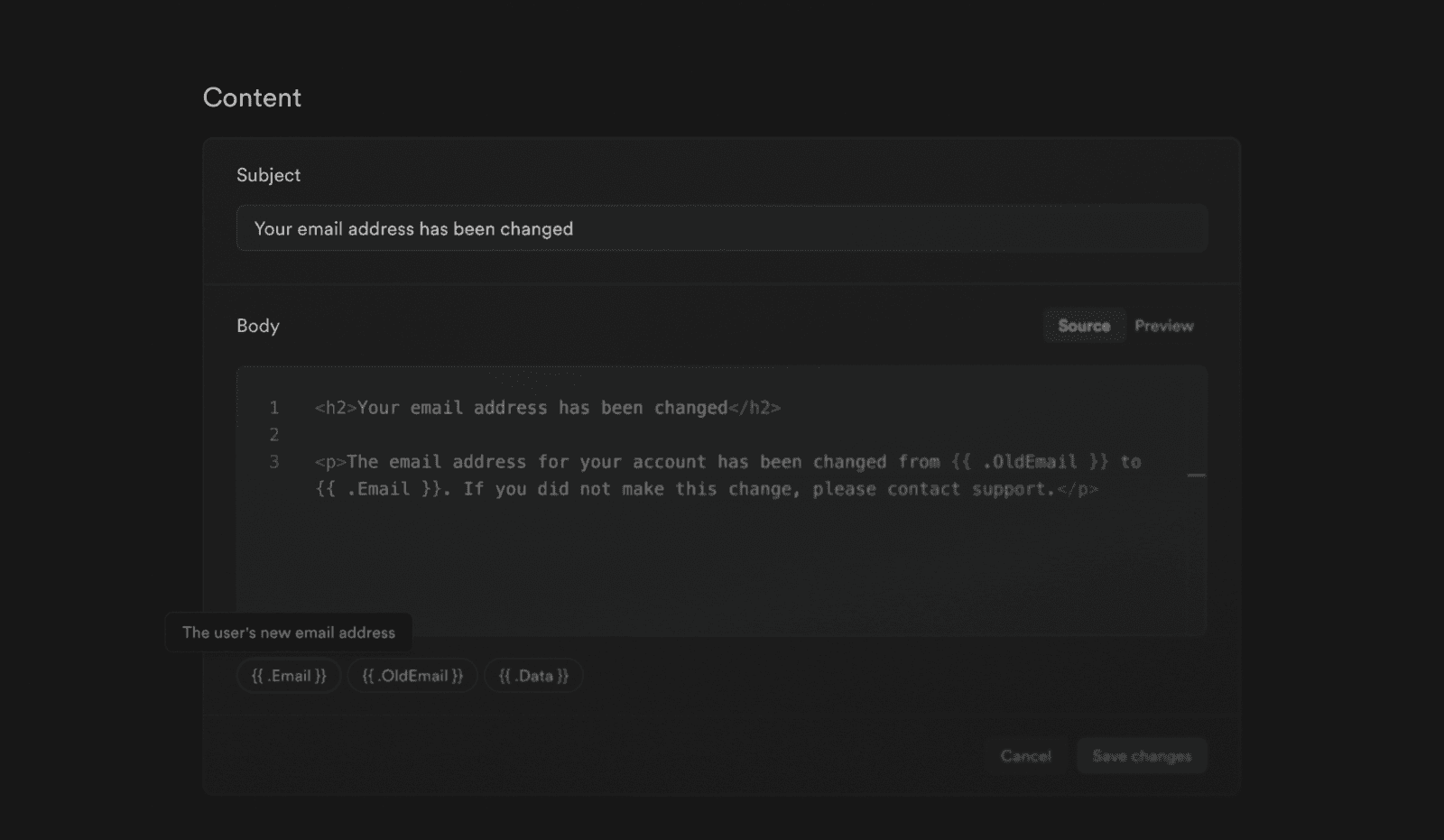Select the Source tab
The image size is (1444, 840).
tap(1084, 326)
